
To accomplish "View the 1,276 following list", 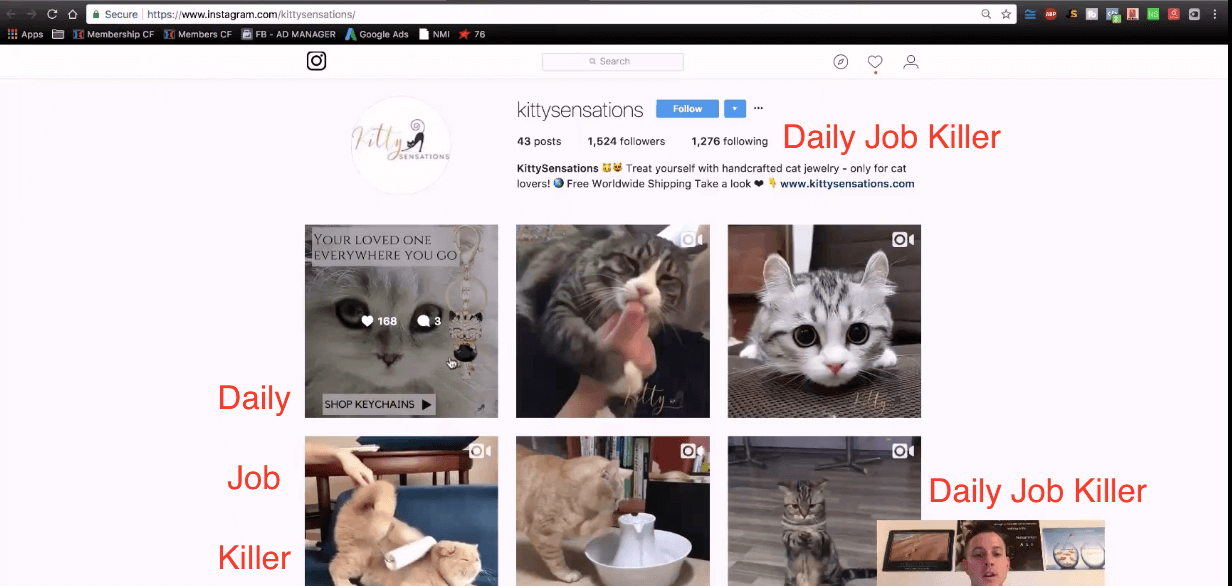I will (x=730, y=141).
